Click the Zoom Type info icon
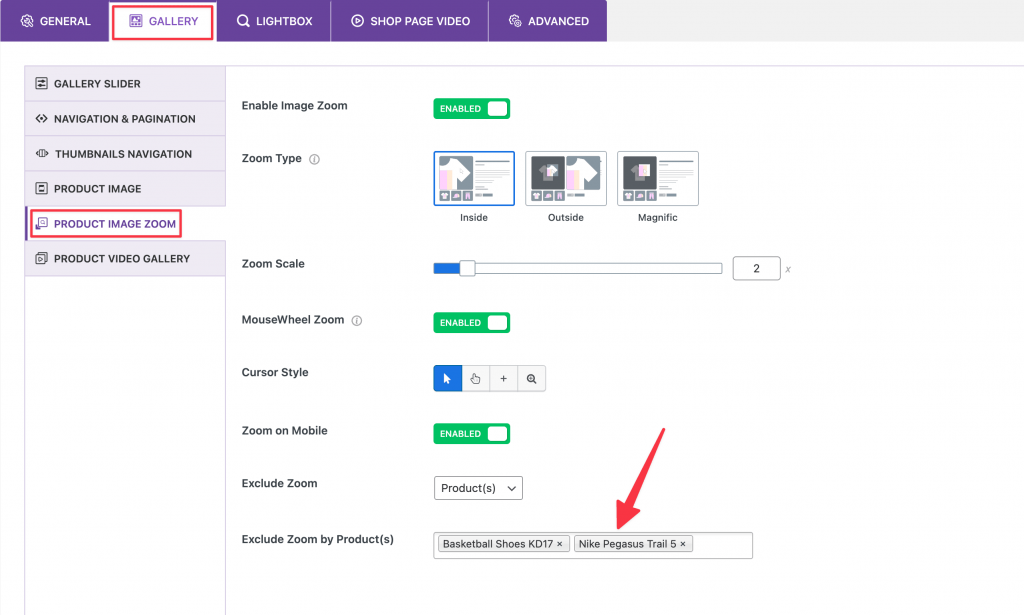Image resolution: width=1024 pixels, height=615 pixels. 314,159
